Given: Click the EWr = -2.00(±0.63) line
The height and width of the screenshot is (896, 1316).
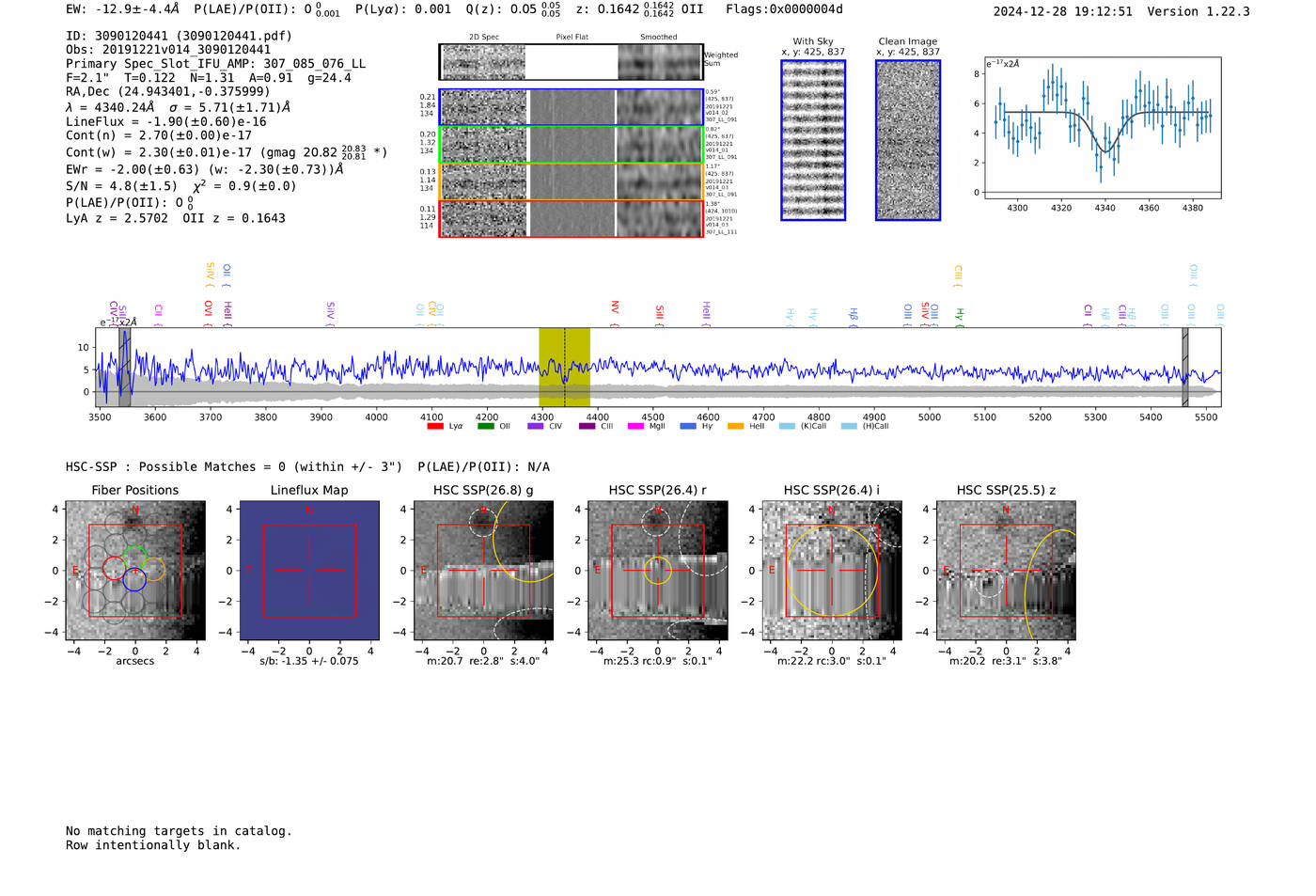Looking at the screenshot, I should pos(204,169).
